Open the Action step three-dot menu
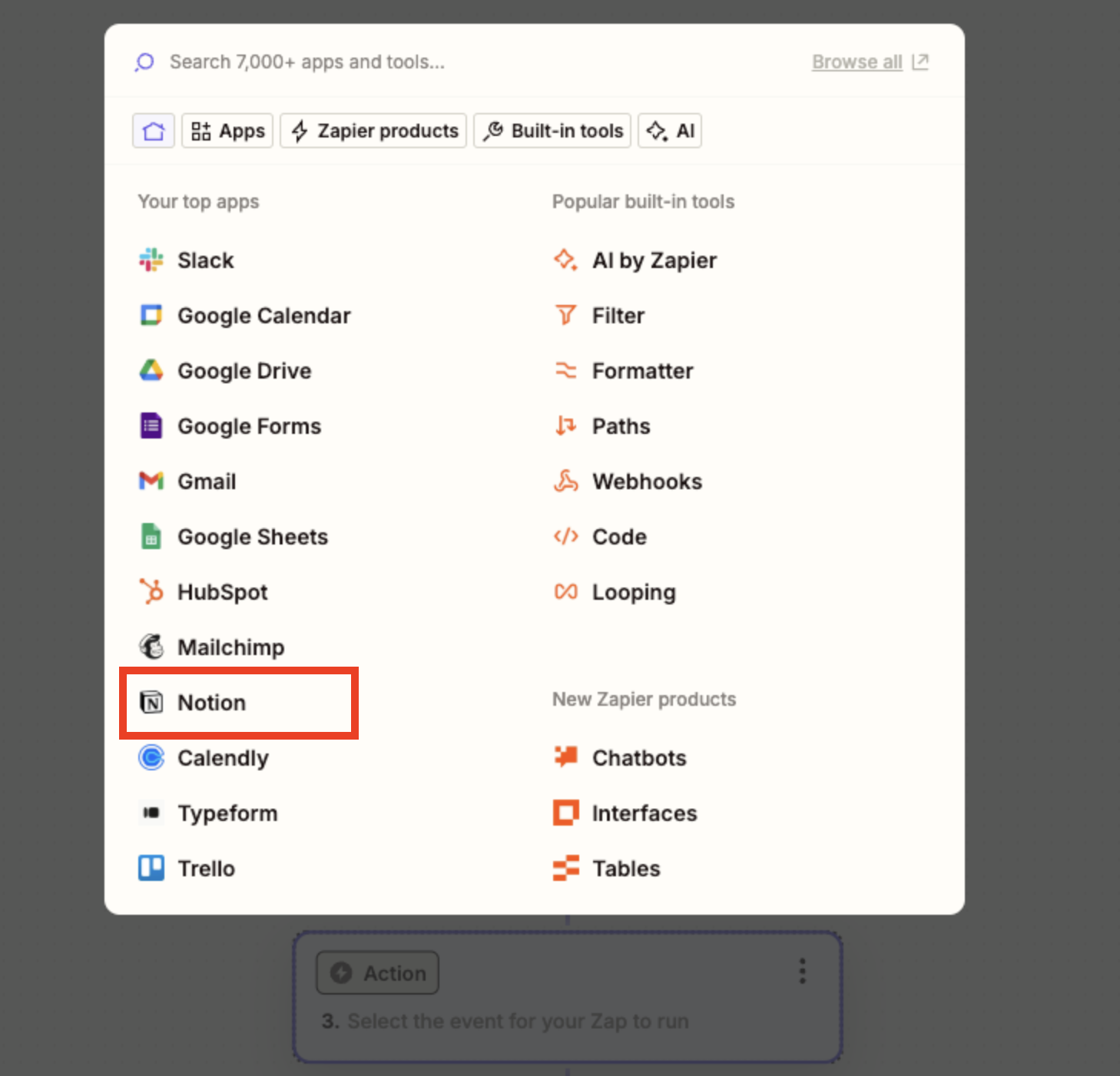 tap(803, 972)
